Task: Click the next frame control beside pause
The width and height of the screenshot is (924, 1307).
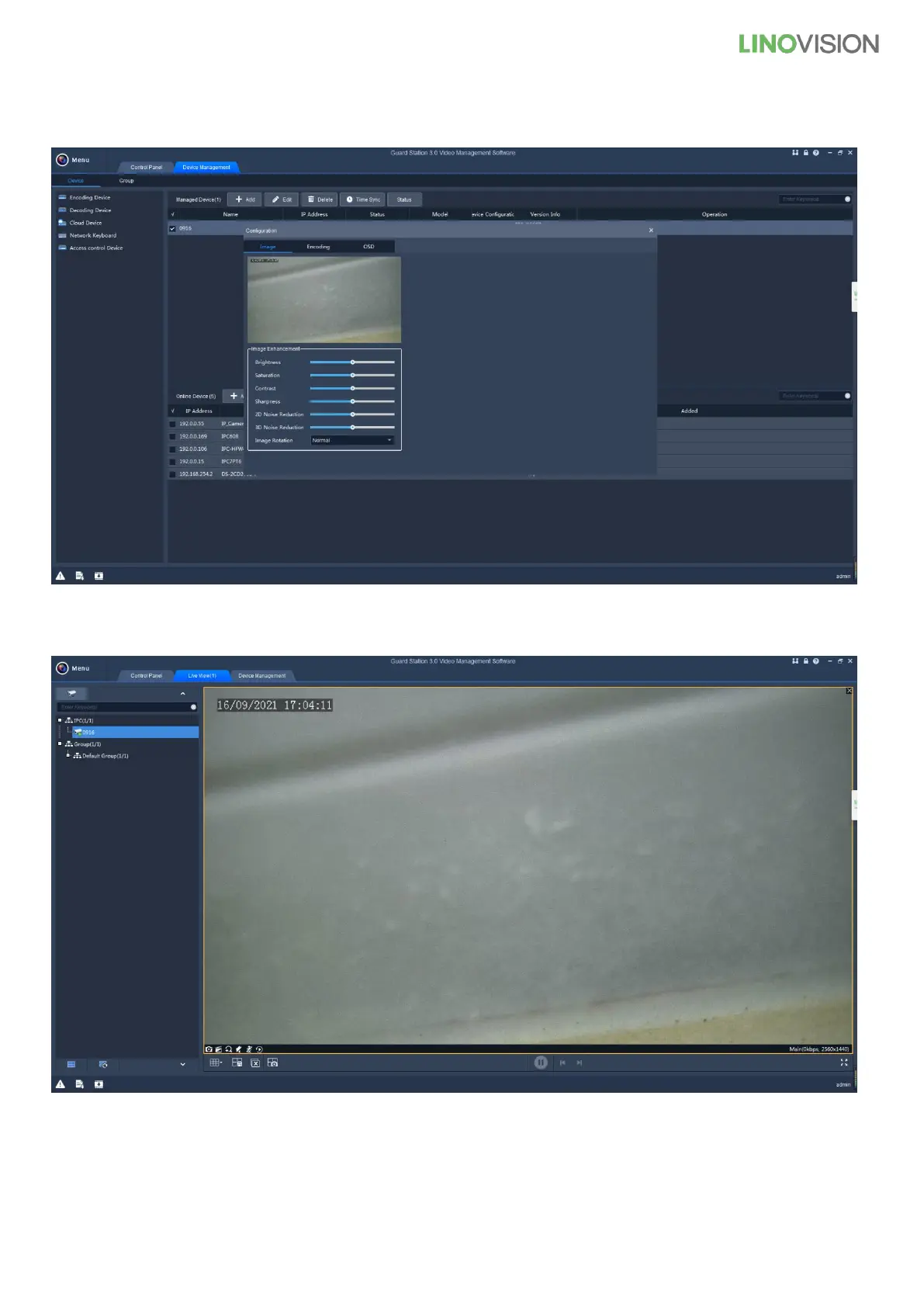Action: [x=580, y=1063]
